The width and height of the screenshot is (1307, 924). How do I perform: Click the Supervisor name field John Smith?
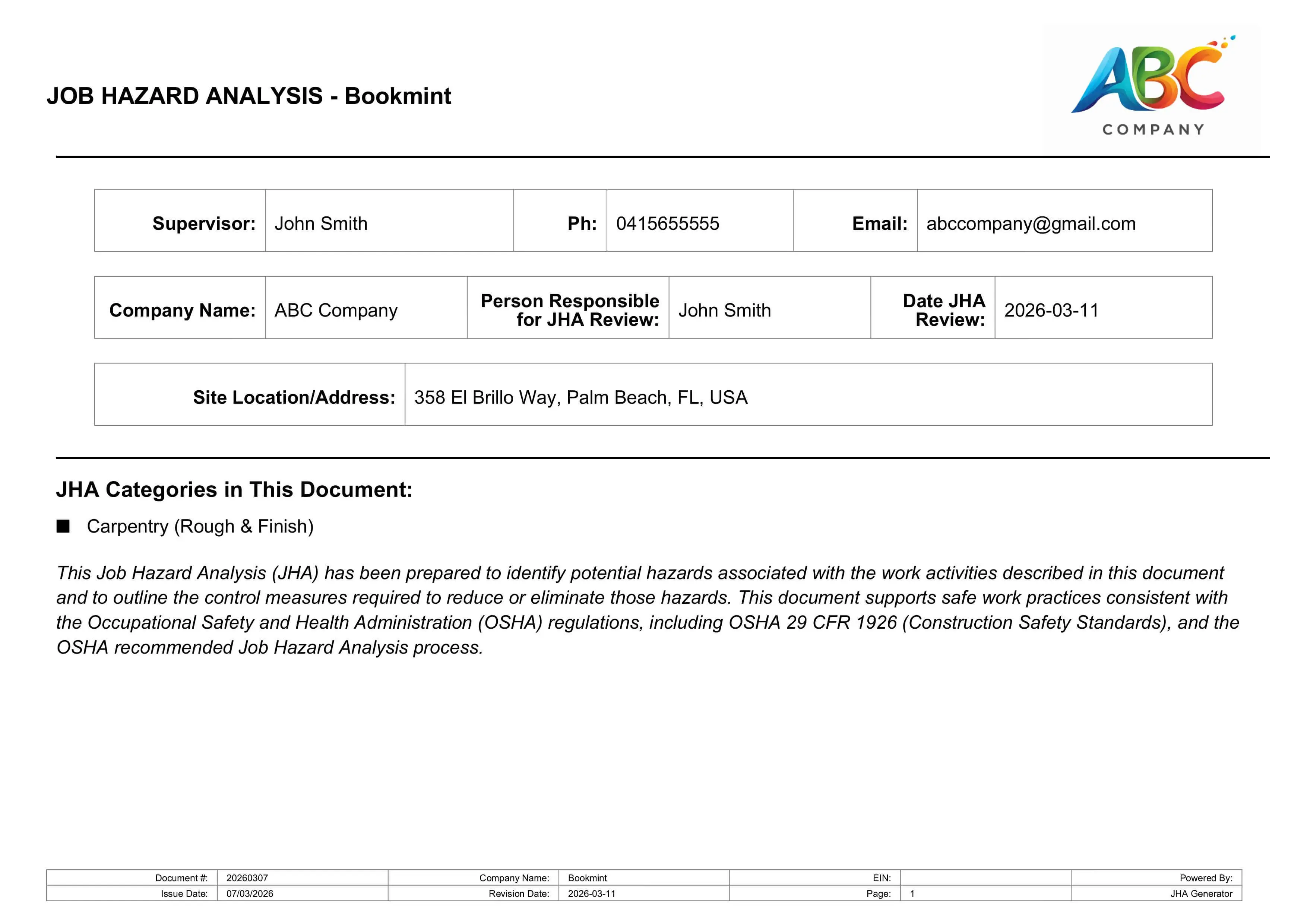(x=321, y=223)
